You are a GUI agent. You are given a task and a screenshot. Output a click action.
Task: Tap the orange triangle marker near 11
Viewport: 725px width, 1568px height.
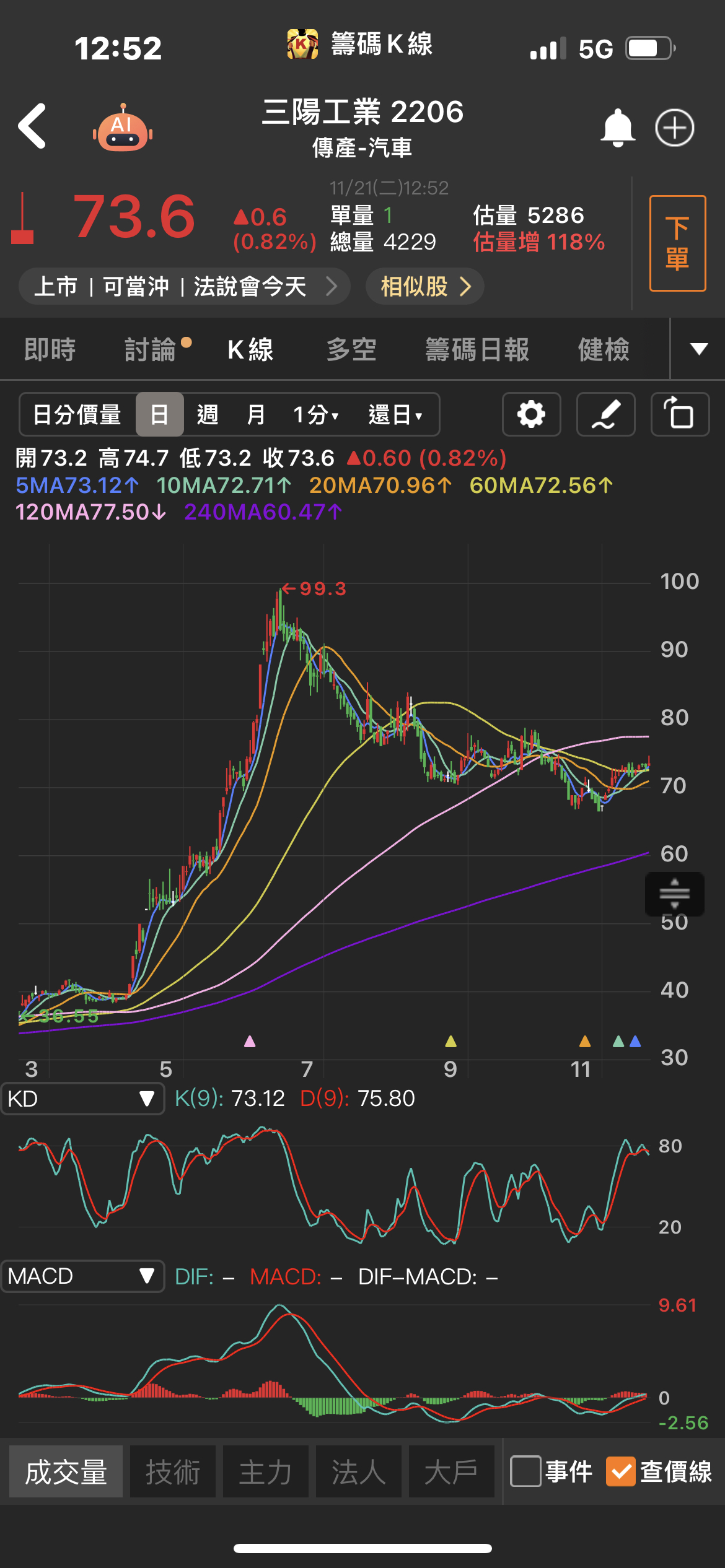(x=584, y=1041)
